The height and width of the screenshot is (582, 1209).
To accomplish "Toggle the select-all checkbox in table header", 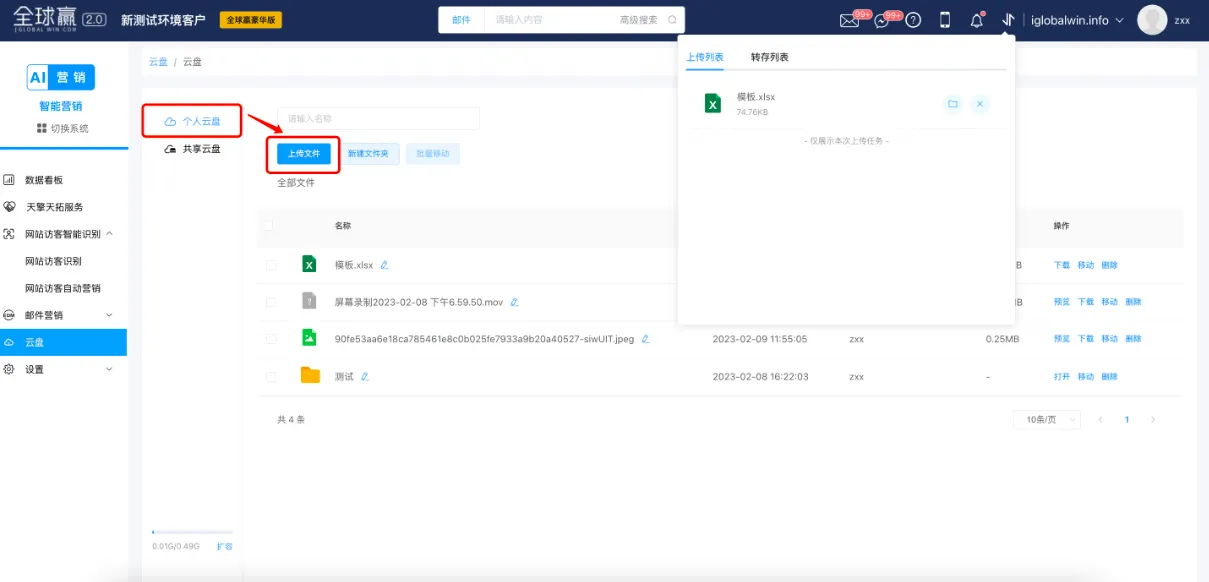I will 268,226.
